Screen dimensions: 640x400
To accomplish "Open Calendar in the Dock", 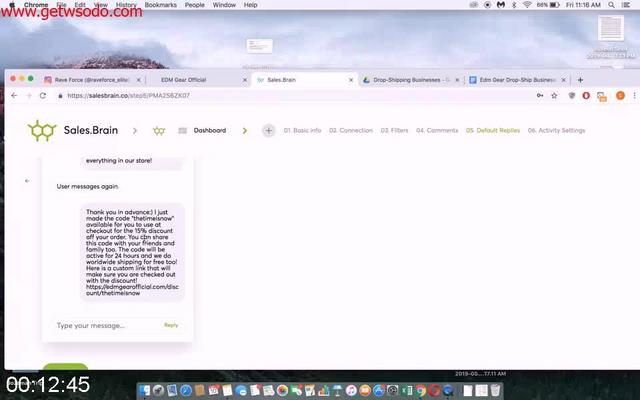I will tap(213, 391).
